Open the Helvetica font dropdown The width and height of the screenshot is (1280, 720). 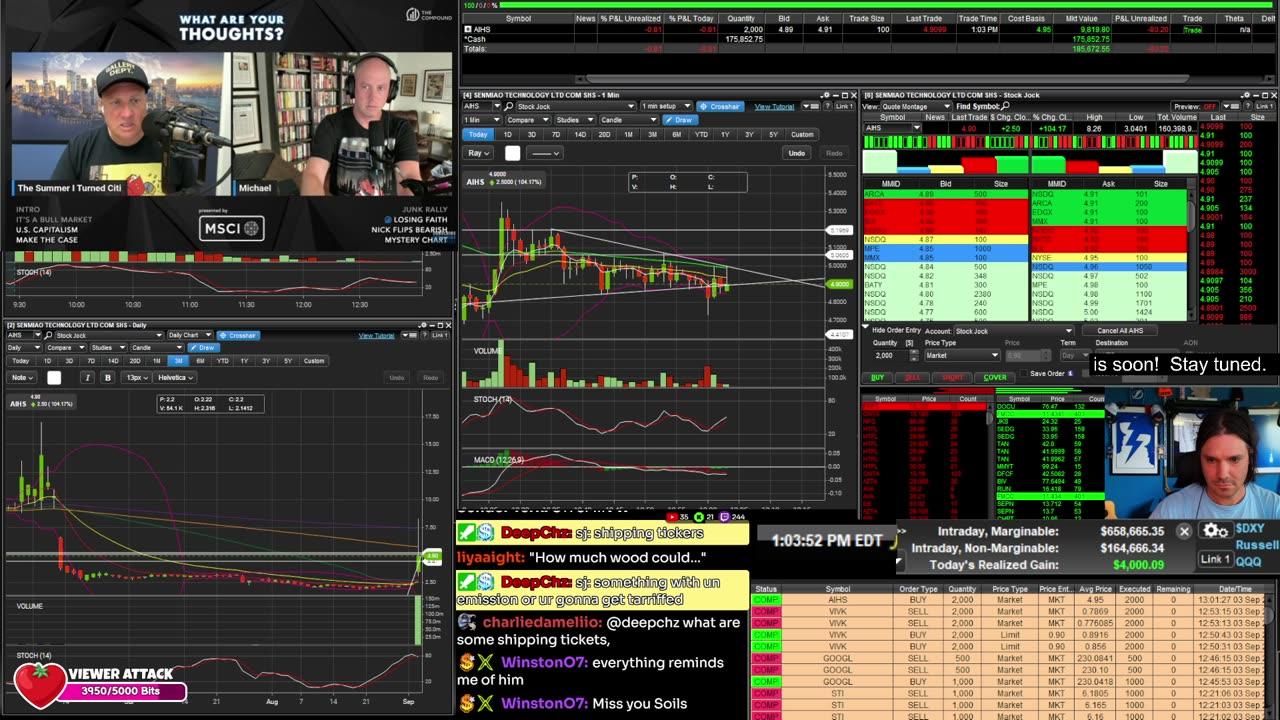tap(175, 377)
